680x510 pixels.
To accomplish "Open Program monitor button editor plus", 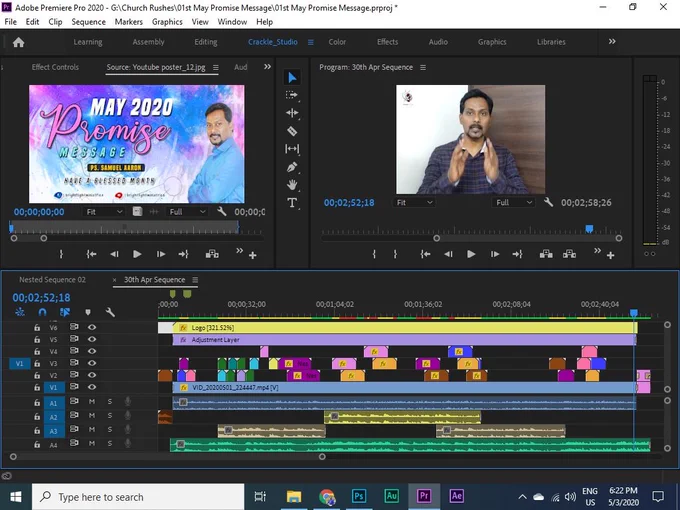I will tap(611, 256).
